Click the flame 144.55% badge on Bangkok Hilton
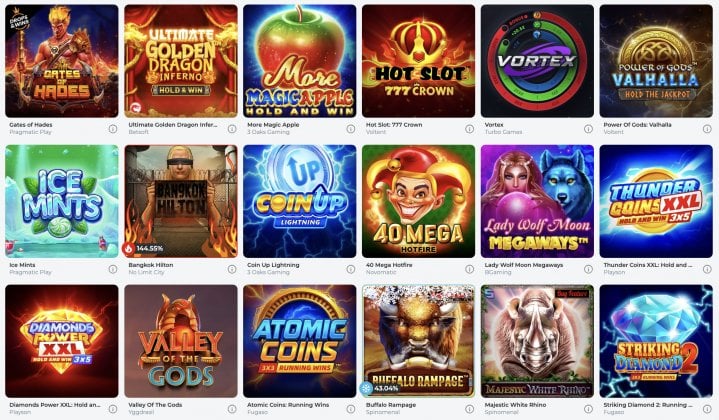The width and height of the screenshot is (719, 420). pyautogui.click(x=143, y=249)
